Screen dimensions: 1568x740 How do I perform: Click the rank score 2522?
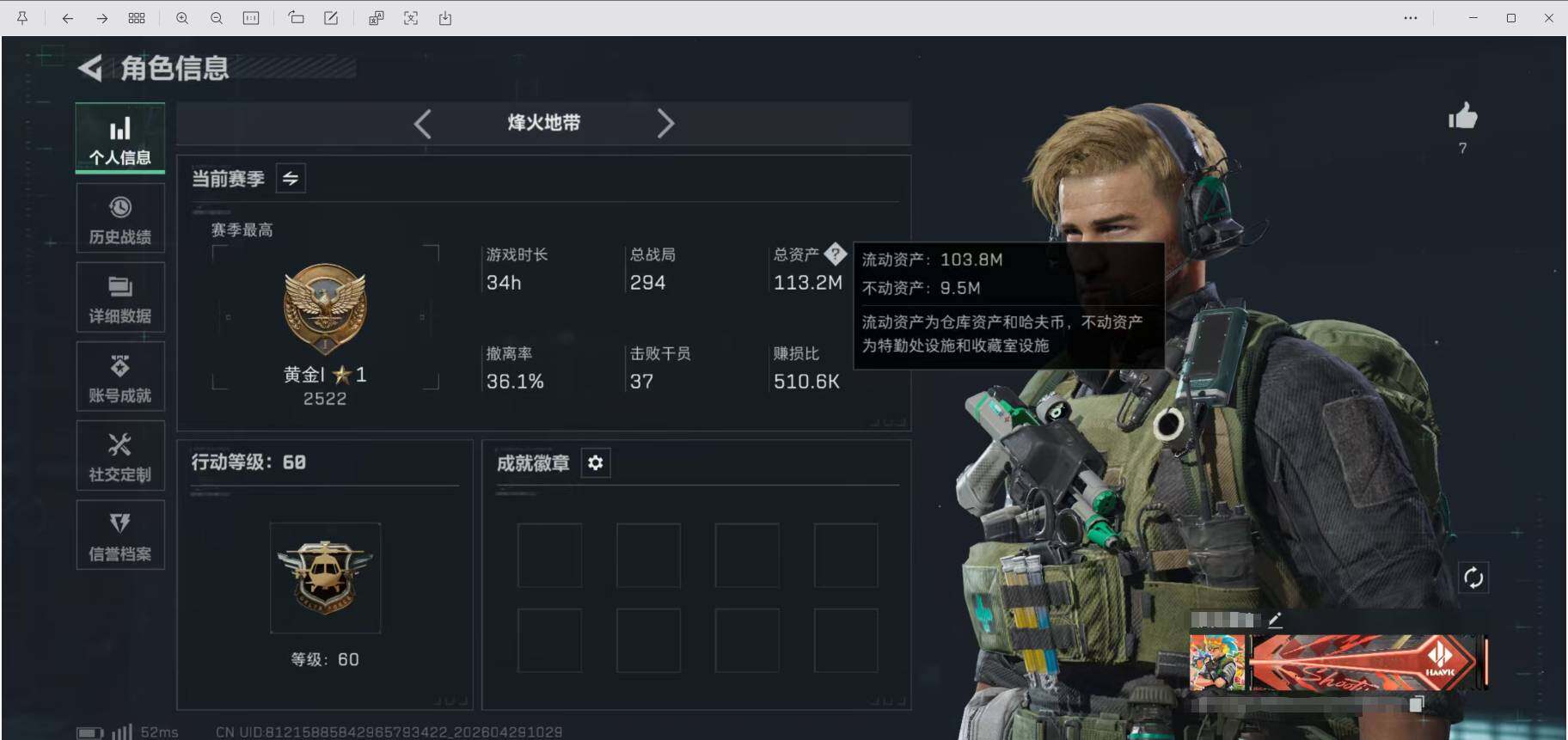325,399
